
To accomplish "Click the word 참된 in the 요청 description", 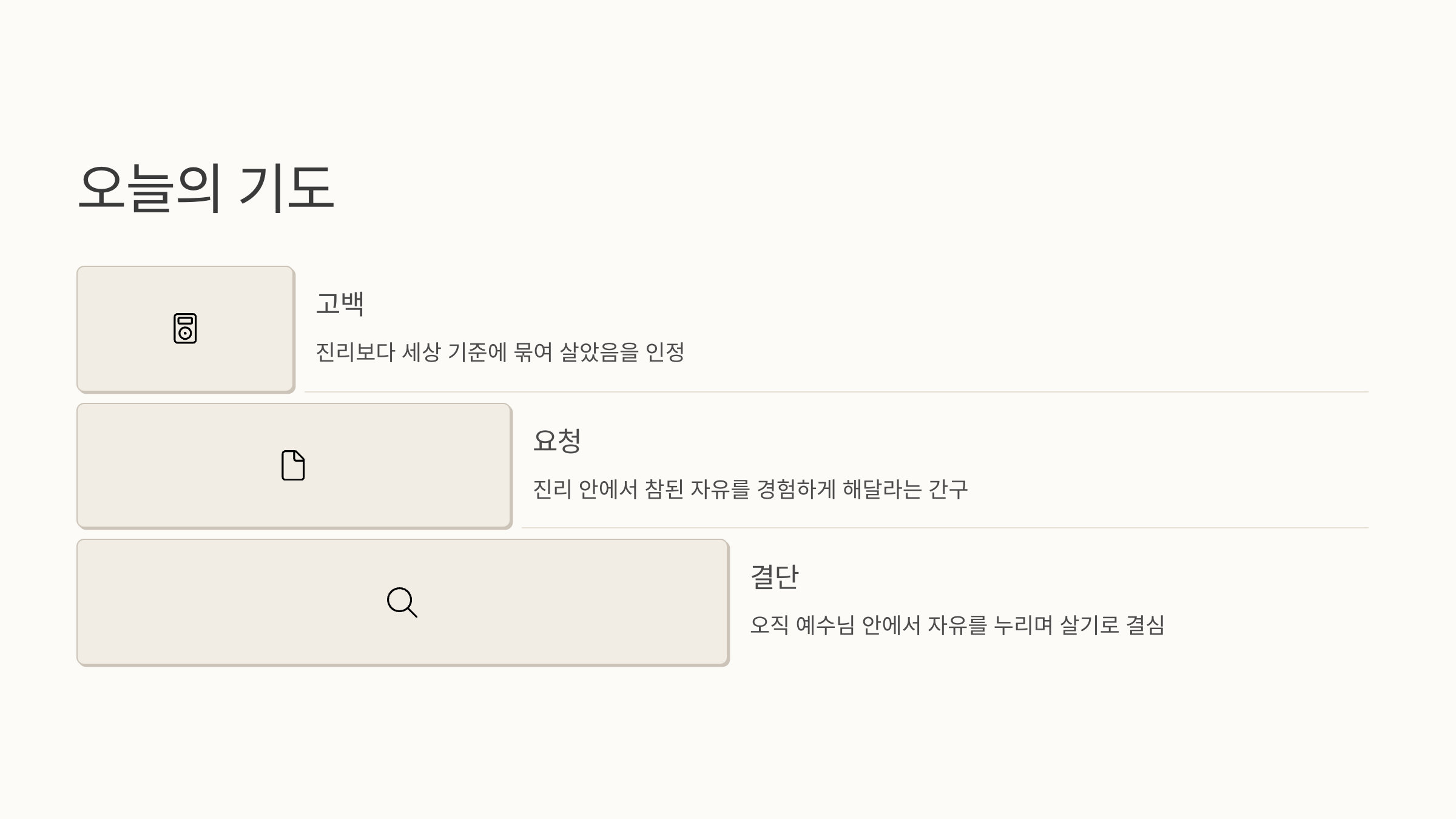I will (664, 489).
